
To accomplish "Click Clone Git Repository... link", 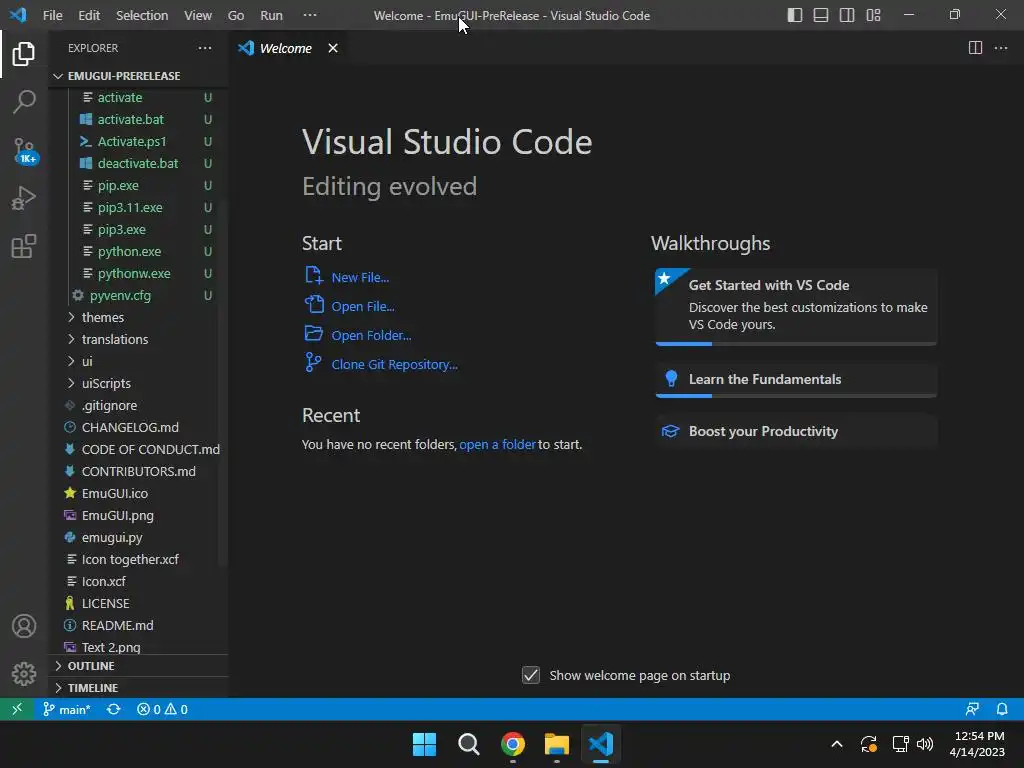I will click(x=394, y=364).
